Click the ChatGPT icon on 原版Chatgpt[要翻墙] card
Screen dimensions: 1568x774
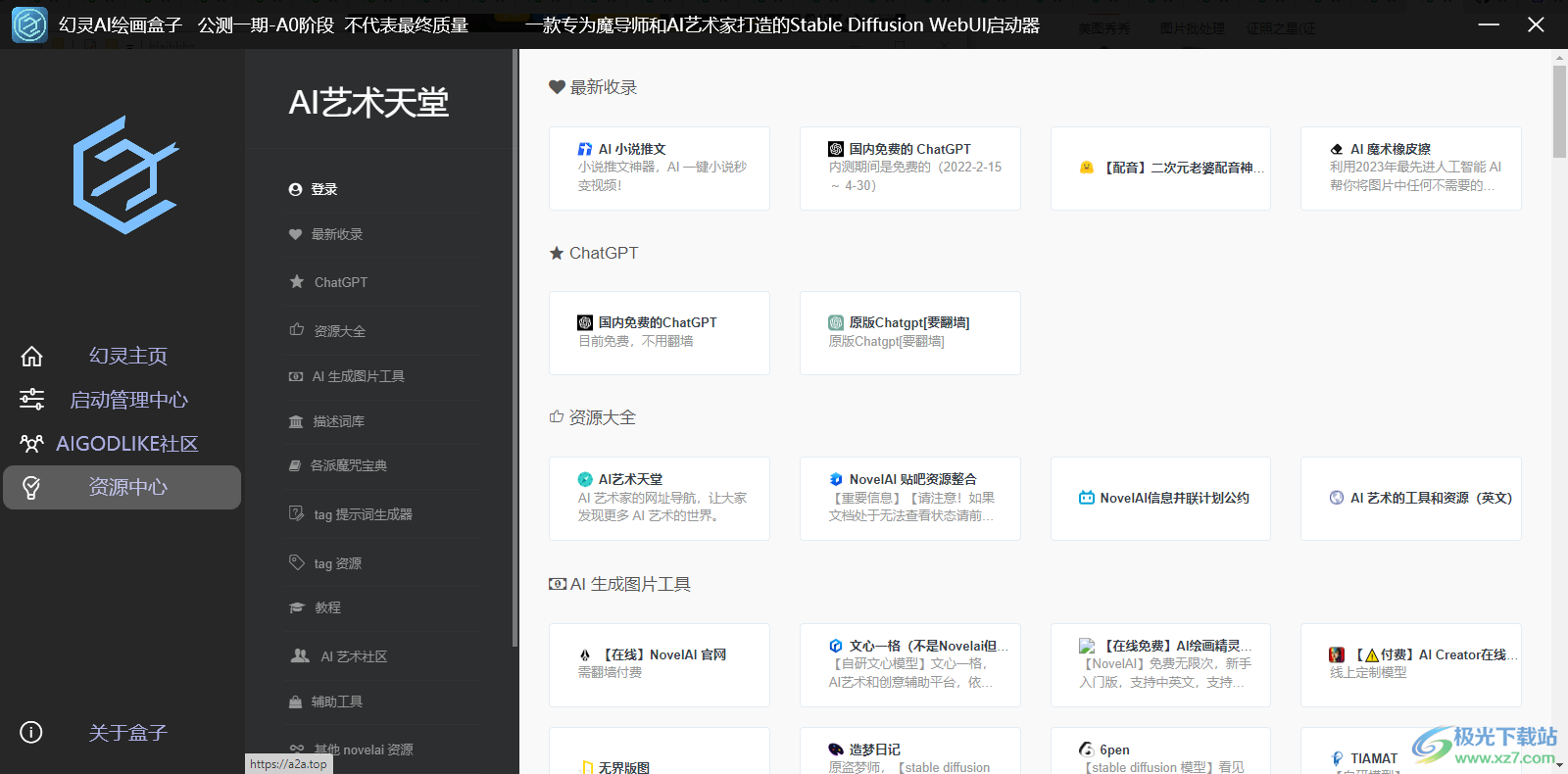[x=836, y=322]
